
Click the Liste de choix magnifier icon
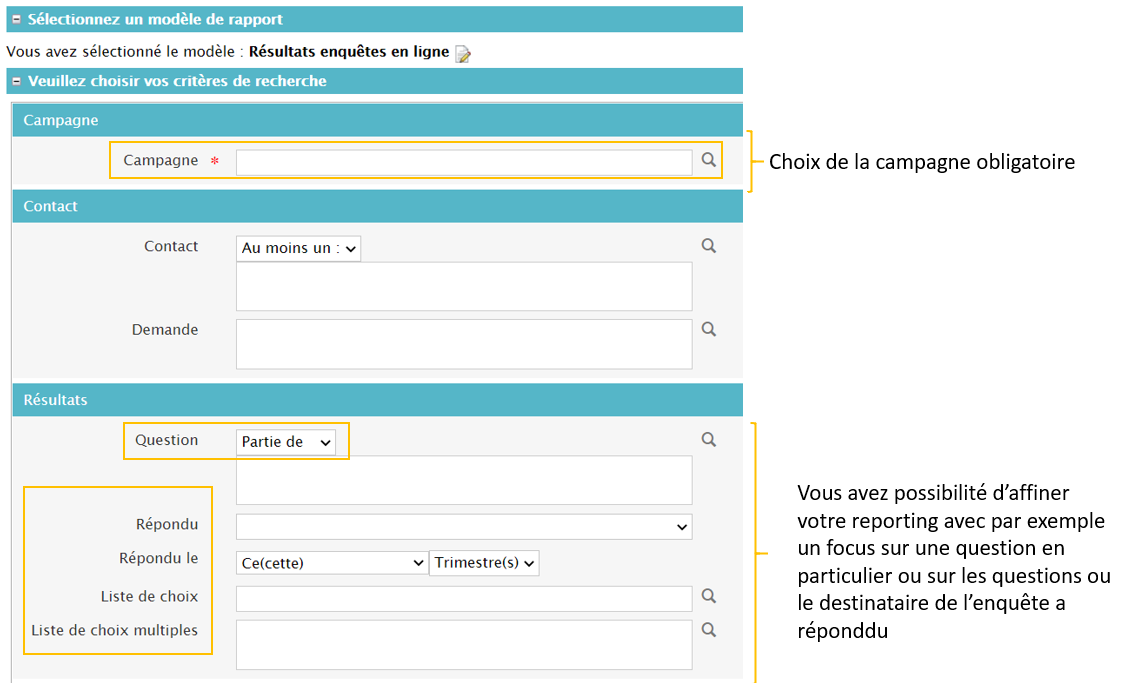coord(709,596)
